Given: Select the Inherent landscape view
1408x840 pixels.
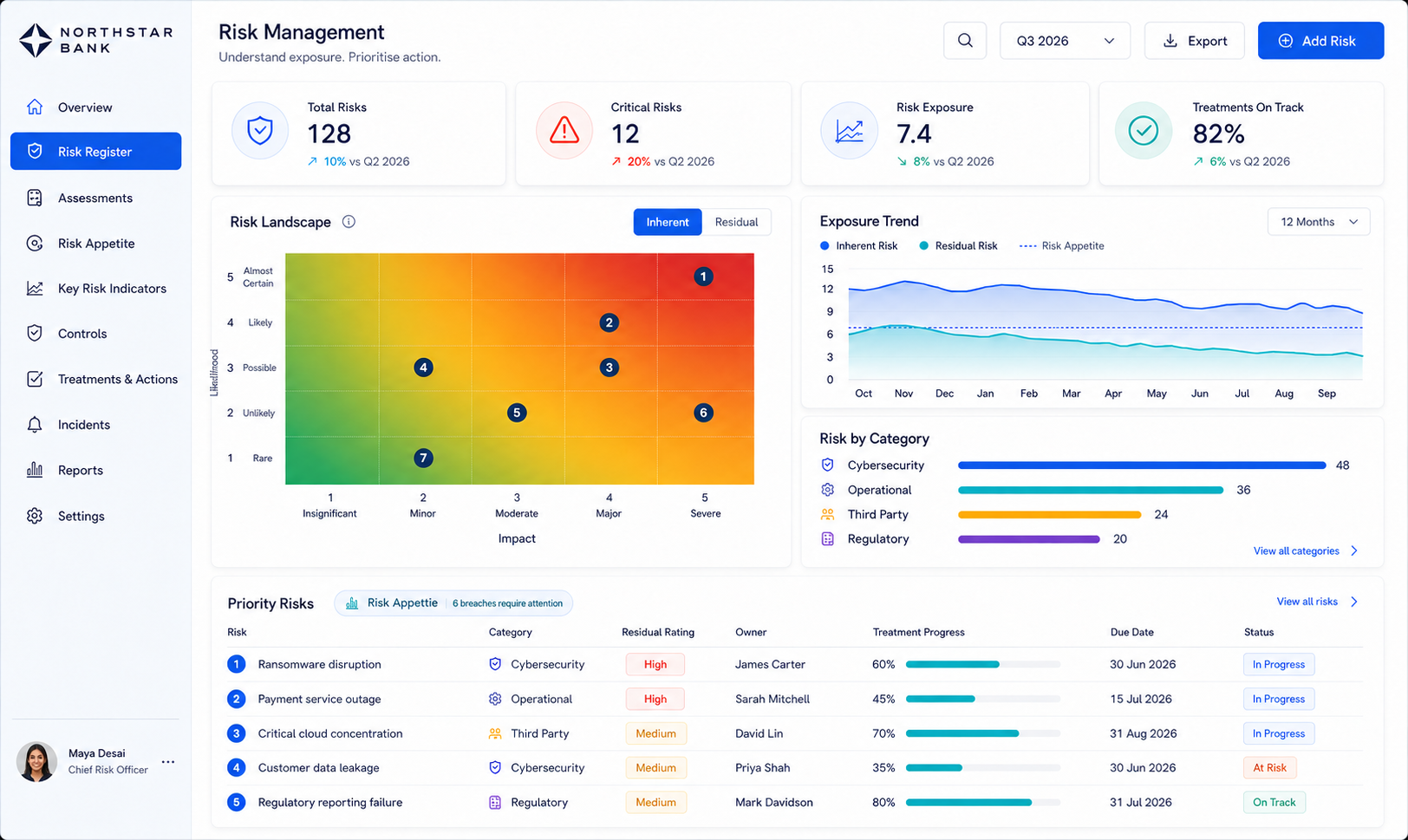Looking at the screenshot, I should 668,222.
